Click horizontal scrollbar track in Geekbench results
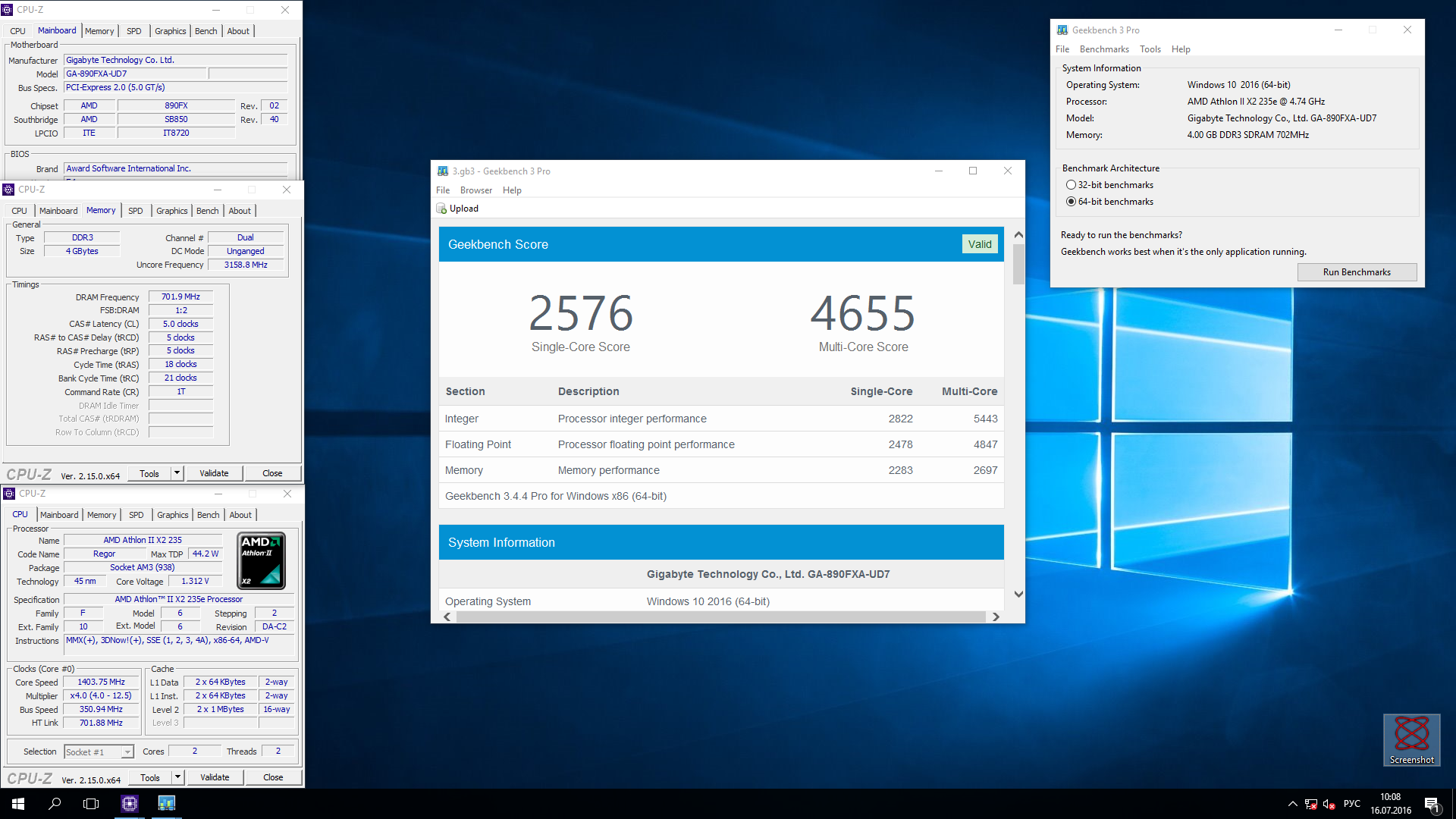This screenshot has height=819, width=1456. coord(720,617)
